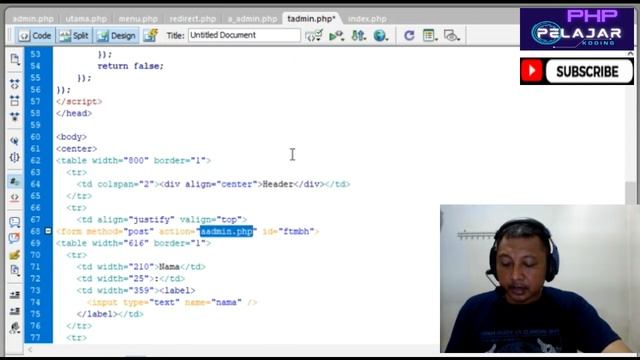Balance Braces coding toolbar icon
Image resolution: width=640 pixels, height=360 pixels.
pyautogui.click(x=15, y=157)
